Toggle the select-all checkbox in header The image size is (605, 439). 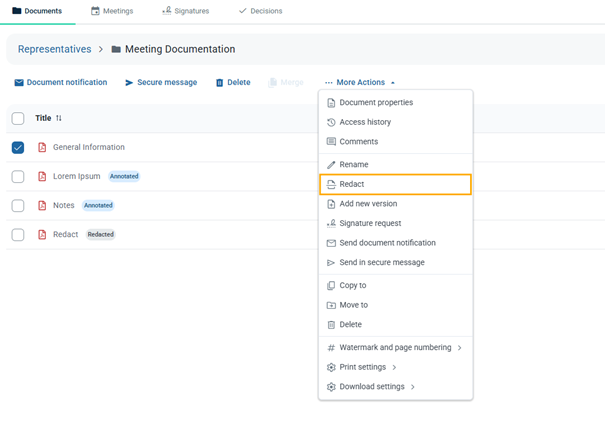pos(18,118)
